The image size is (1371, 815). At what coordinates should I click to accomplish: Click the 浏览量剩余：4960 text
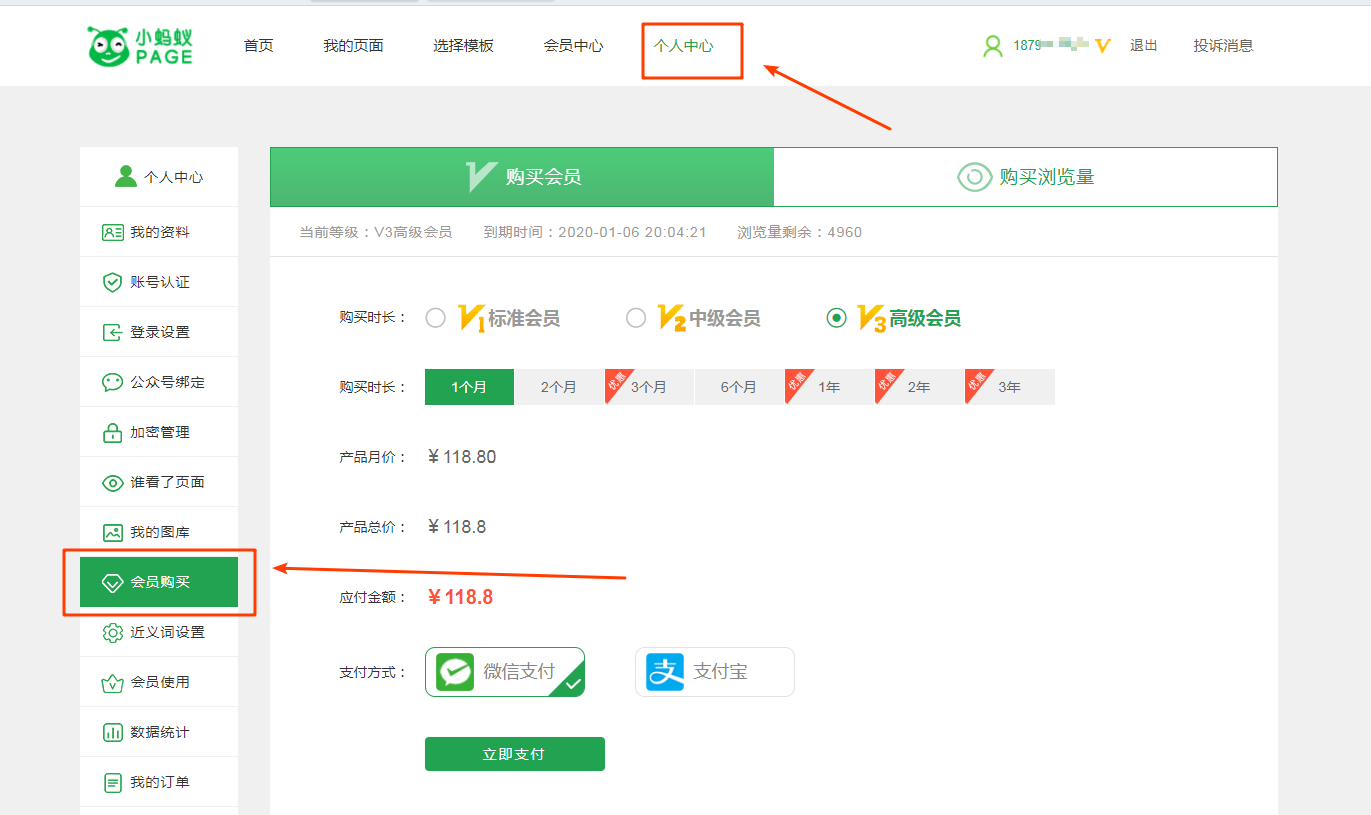799,232
